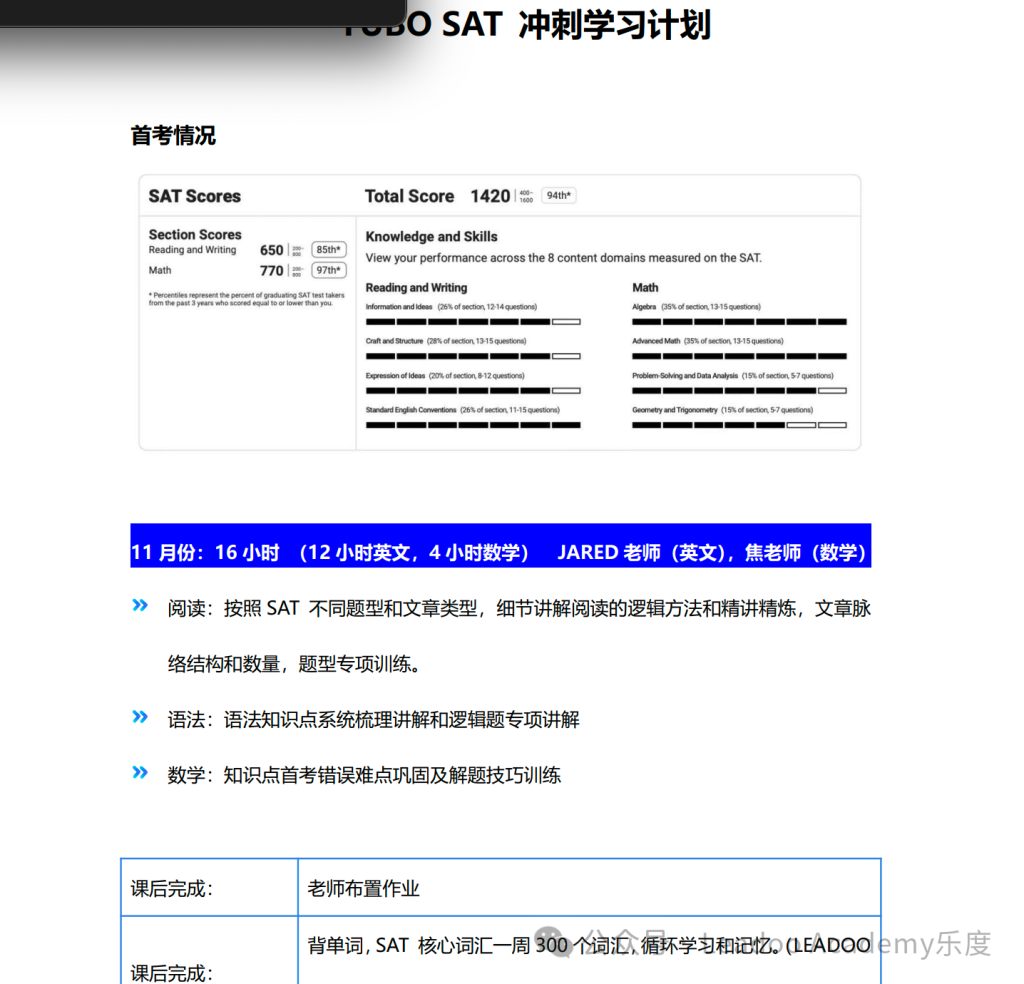Click the 冲刺学习计划 page title

pyautogui.click(x=614, y=25)
